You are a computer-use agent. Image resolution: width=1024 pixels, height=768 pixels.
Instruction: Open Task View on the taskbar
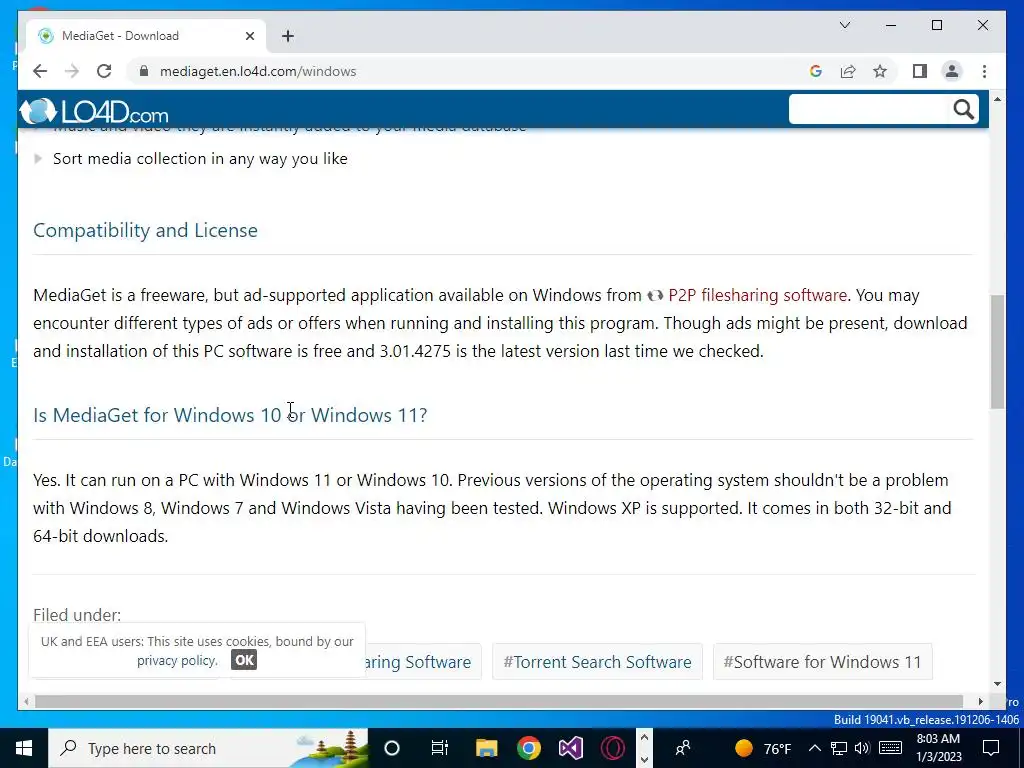440,748
